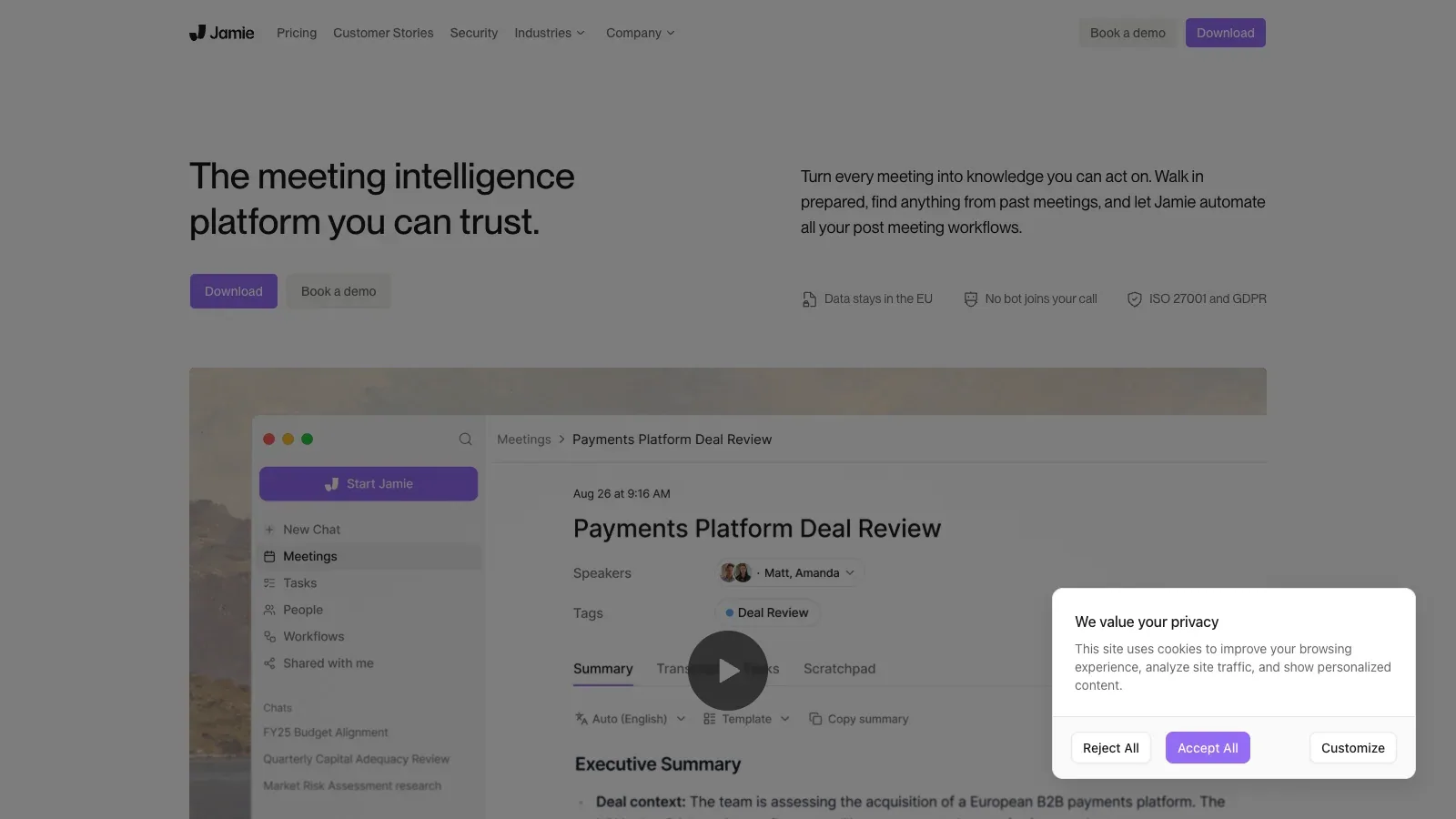Open the Auto (English) language dropdown
This screenshot has height=819, width=1456.
tap(630, 719)
